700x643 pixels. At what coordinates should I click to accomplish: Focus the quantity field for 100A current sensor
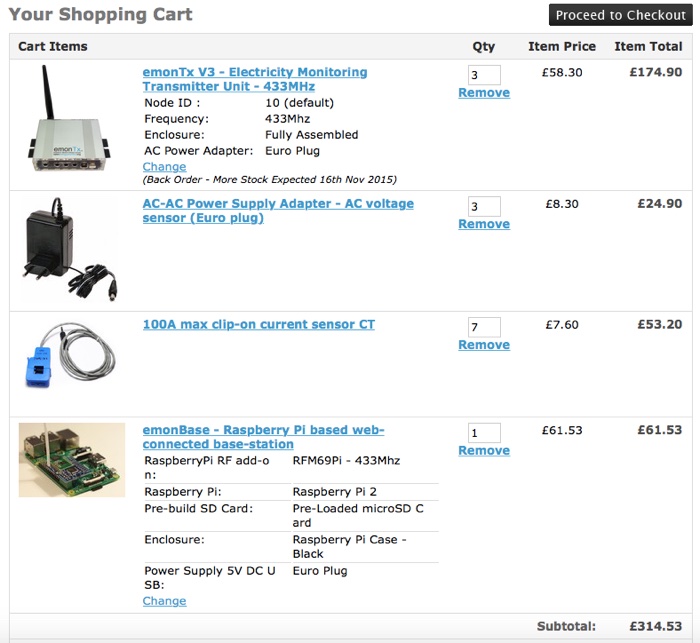point(484,327)
